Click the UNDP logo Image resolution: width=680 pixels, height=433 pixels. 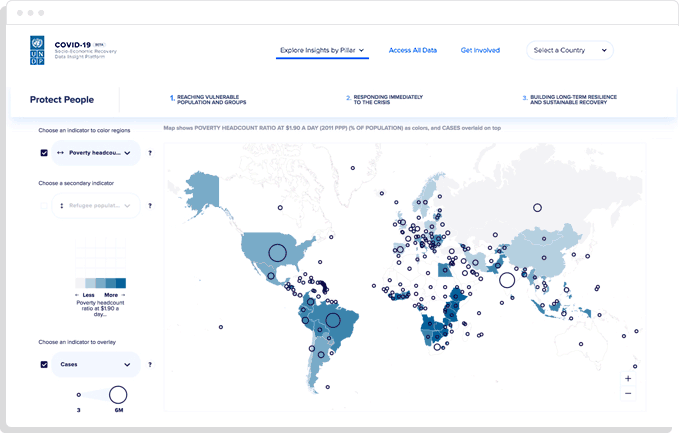pyautogui.click(x=37, y=50)
